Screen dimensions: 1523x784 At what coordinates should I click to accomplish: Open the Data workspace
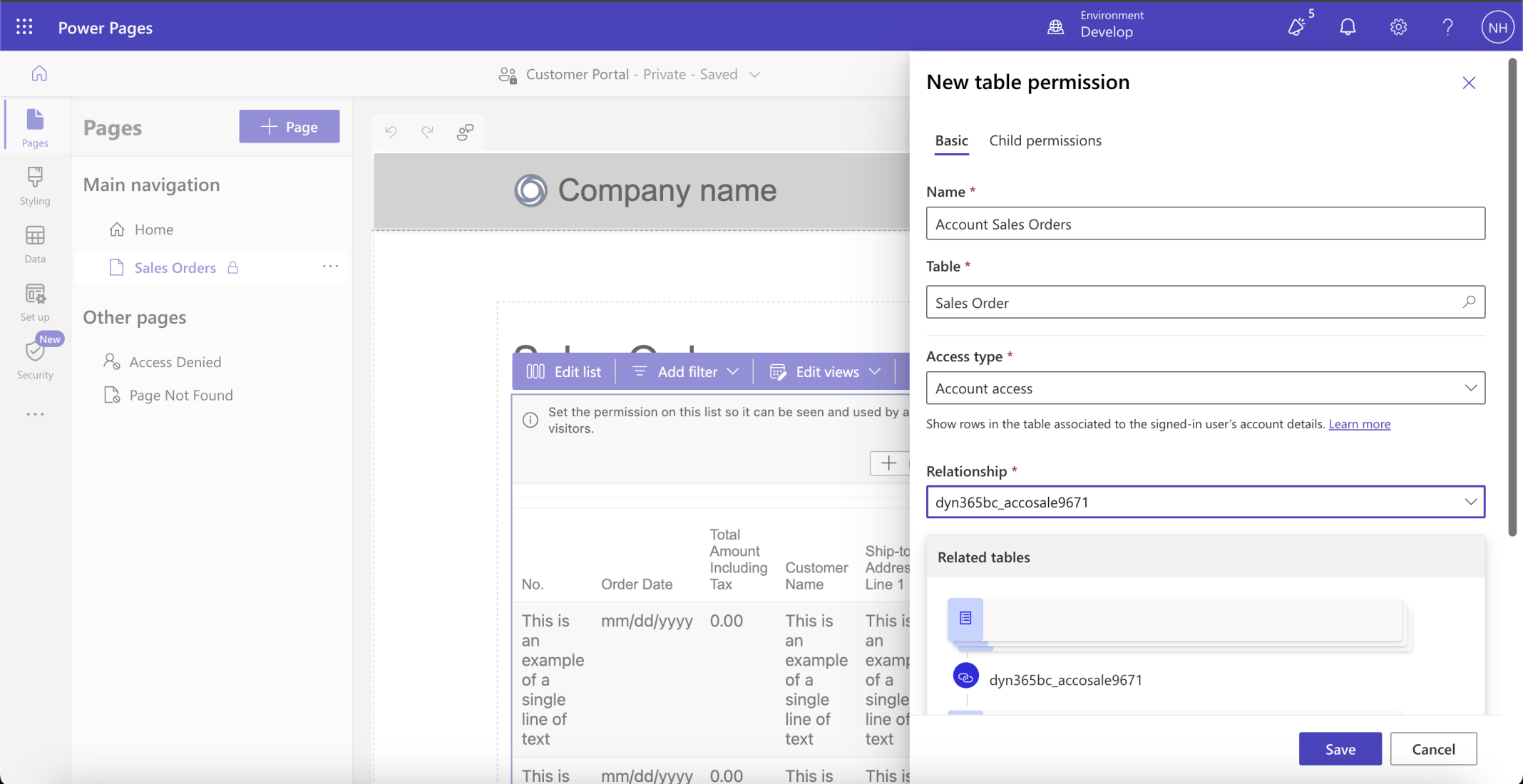[35, 244]
